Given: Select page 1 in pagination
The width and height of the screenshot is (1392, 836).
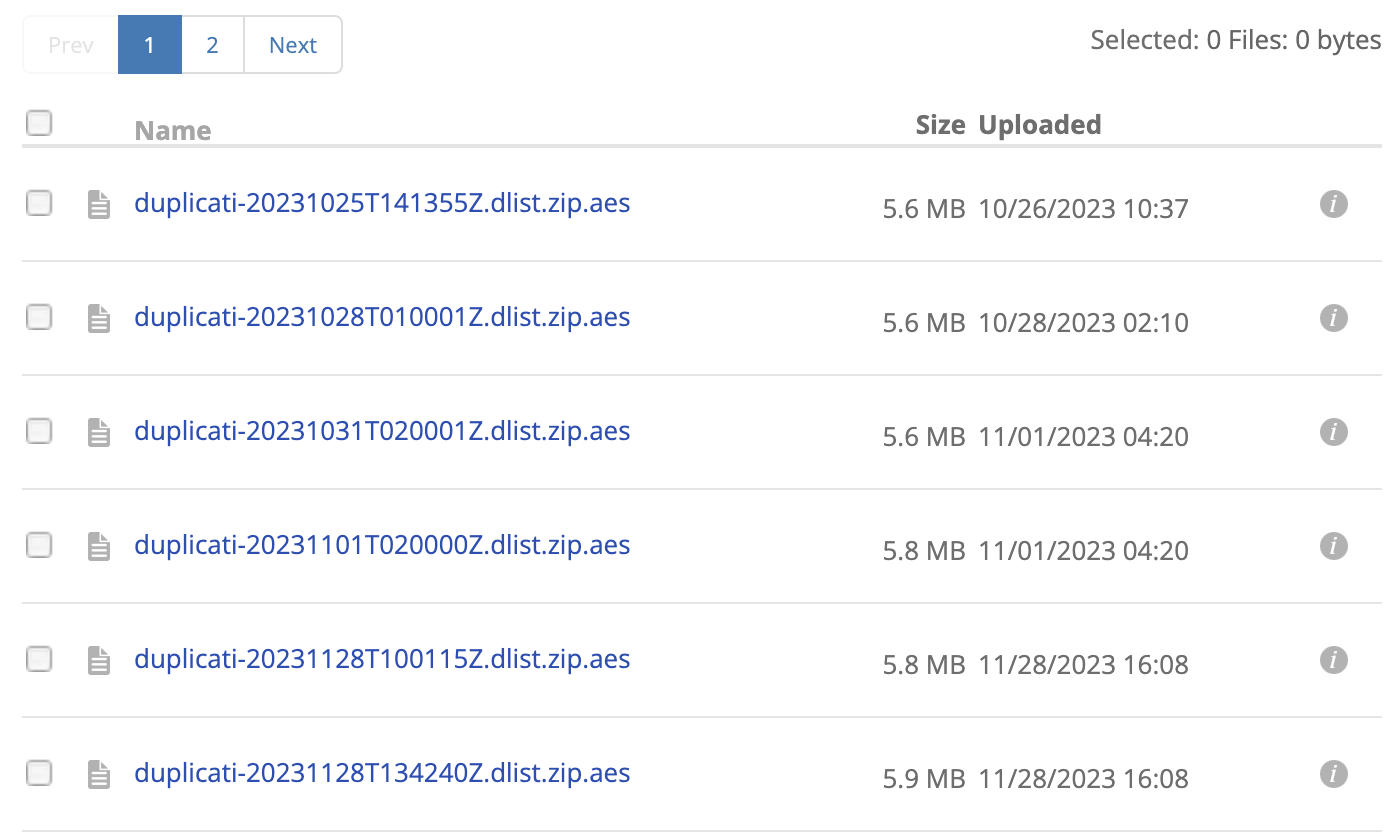Looking at the screenshot, I should click(x=149, y=45).
